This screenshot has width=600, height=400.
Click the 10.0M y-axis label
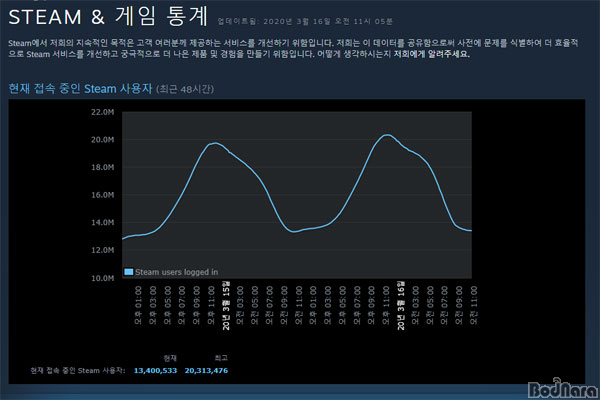pyautogui.click(x=102, y=278)
